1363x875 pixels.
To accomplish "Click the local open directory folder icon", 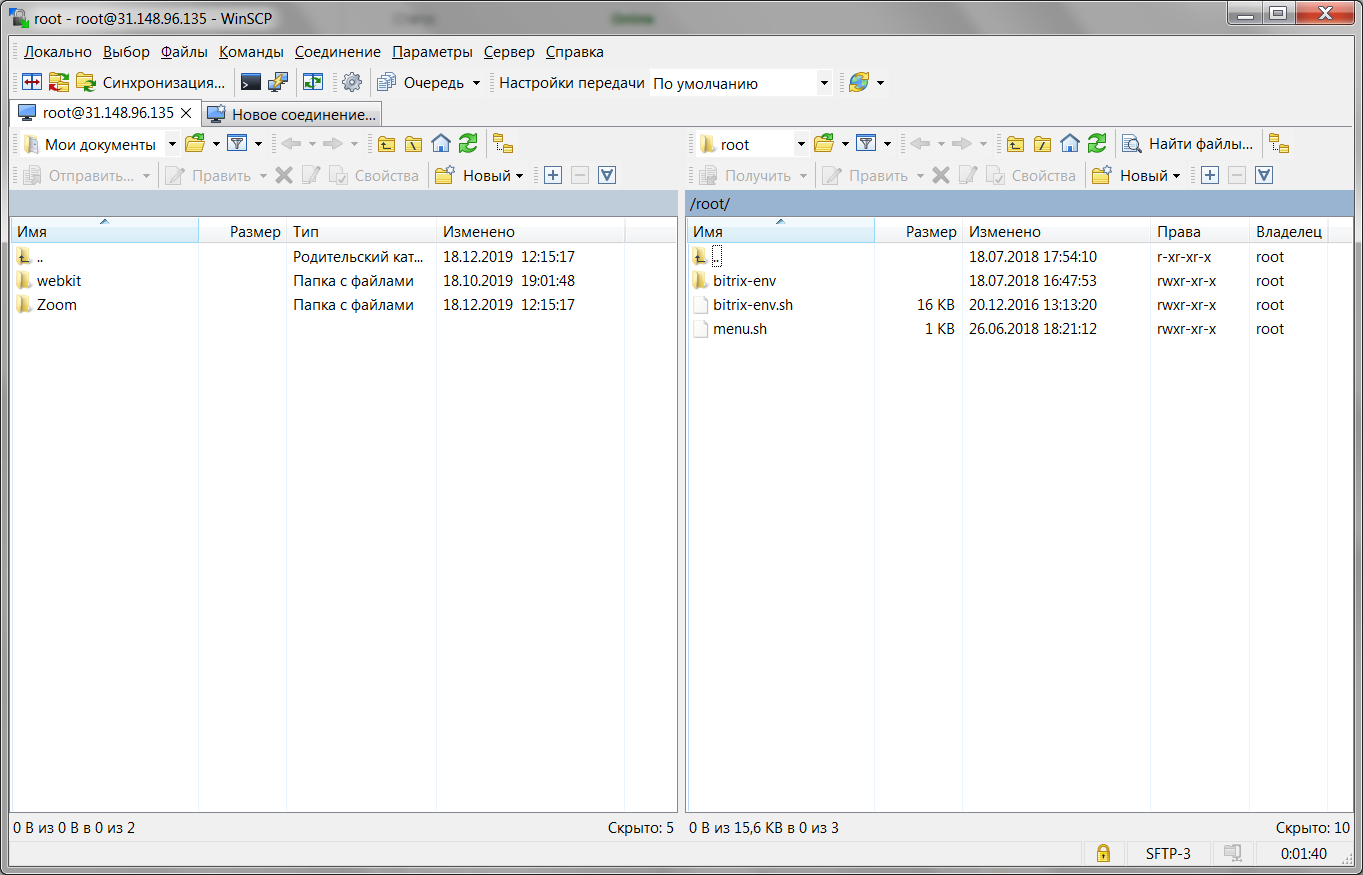I will pos(195,144).
